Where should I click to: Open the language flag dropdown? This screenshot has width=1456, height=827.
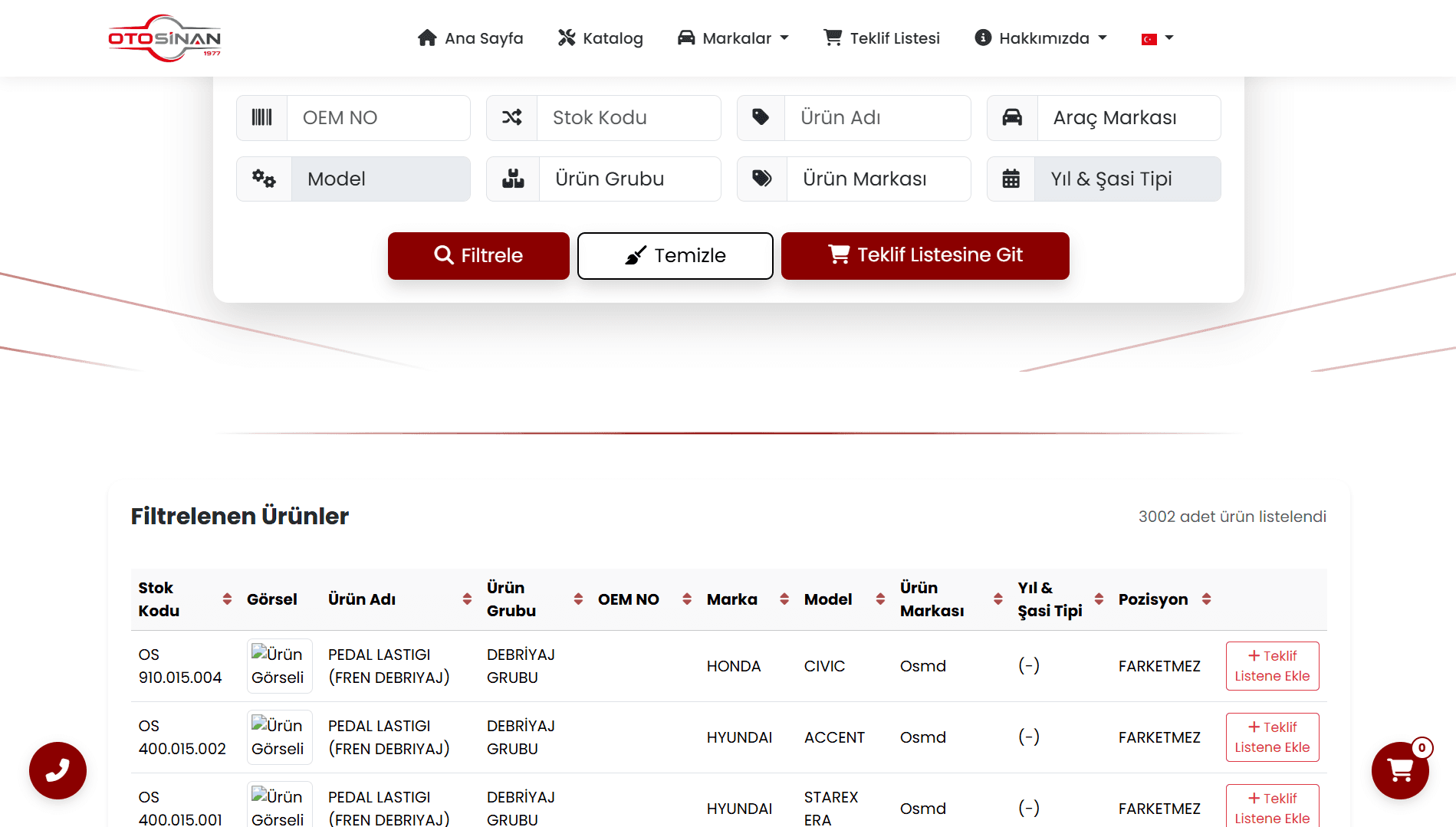(x=1158, y=38)
